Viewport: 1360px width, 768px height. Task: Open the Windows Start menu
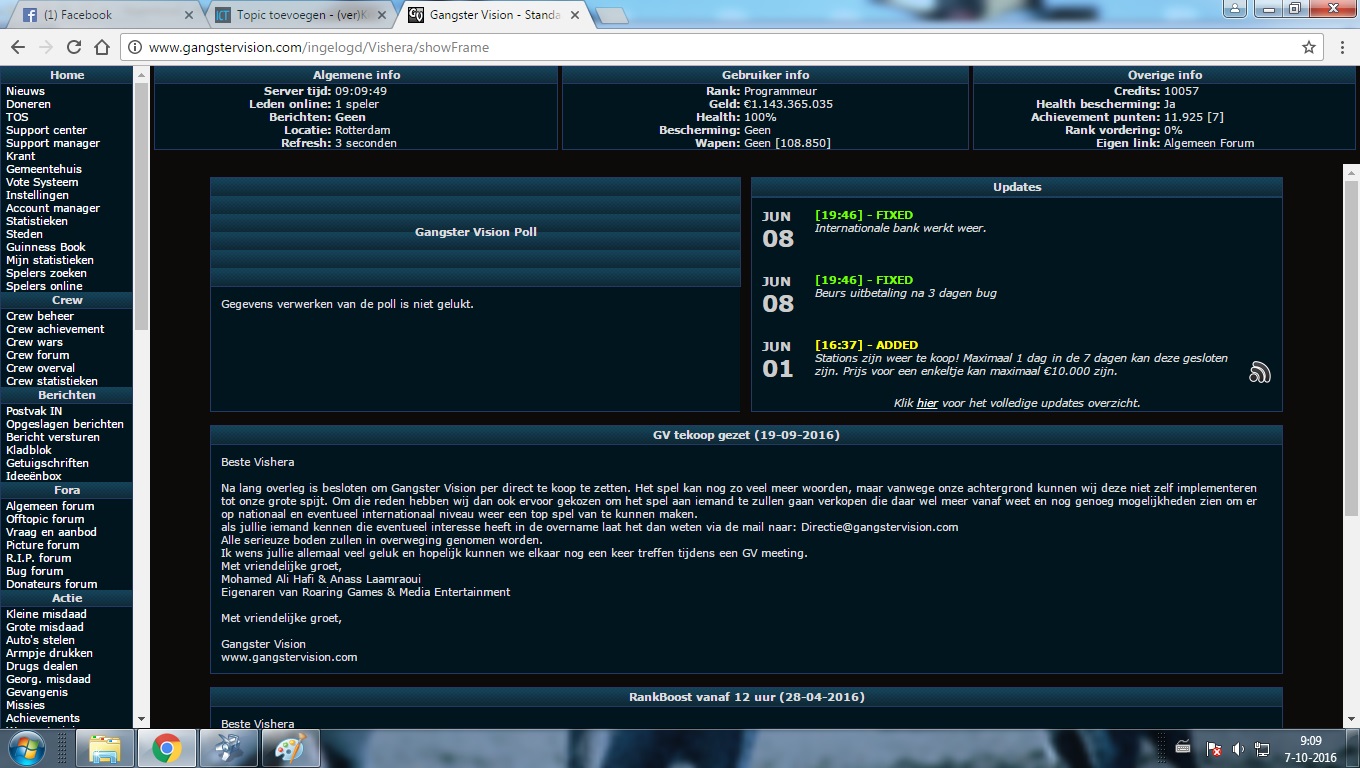27,748
